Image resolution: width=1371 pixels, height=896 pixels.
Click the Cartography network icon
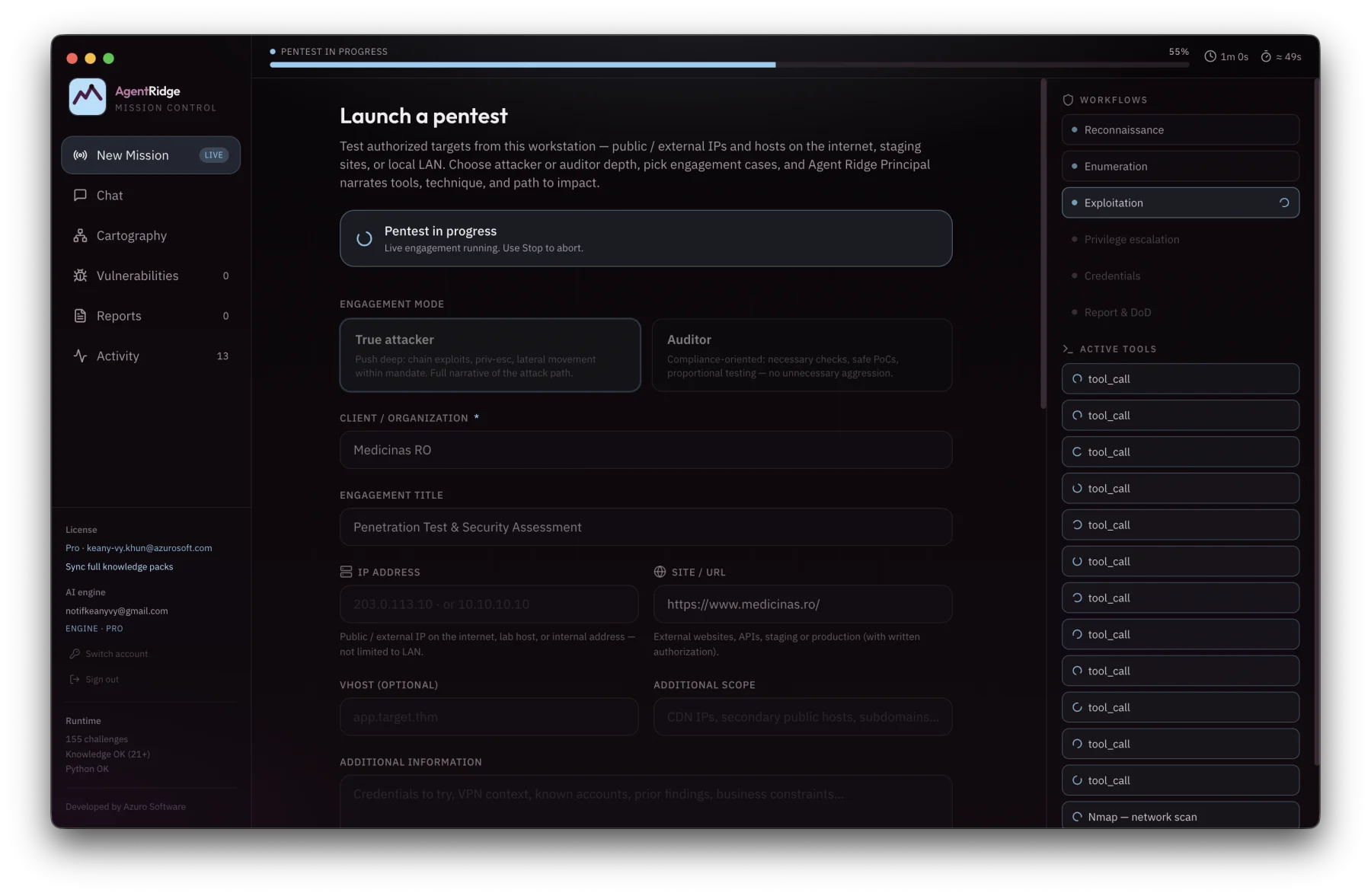click(80, 236)
